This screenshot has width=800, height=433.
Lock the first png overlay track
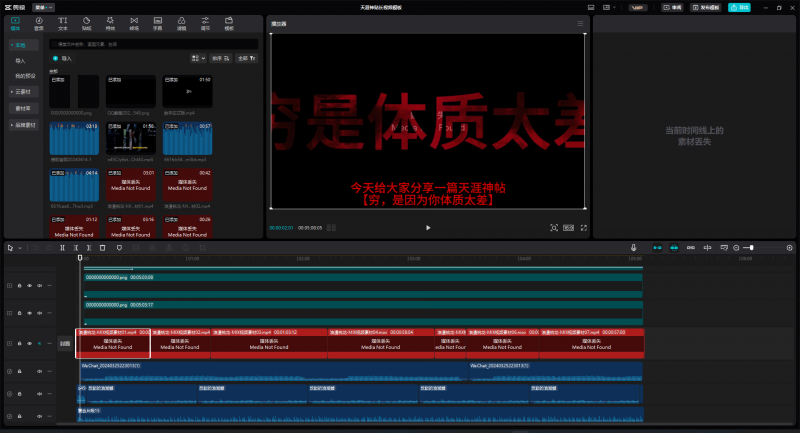(19, 286)
